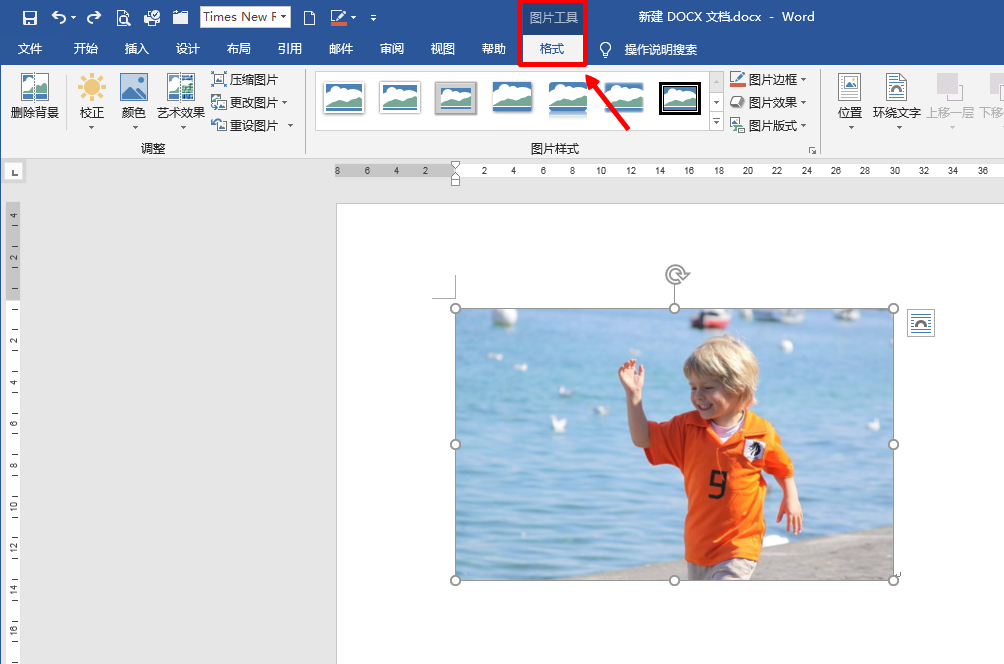Viewport: 1004px width, 664px height.
Task: Click right middle resize handle of picture
Action: (894, 444)
